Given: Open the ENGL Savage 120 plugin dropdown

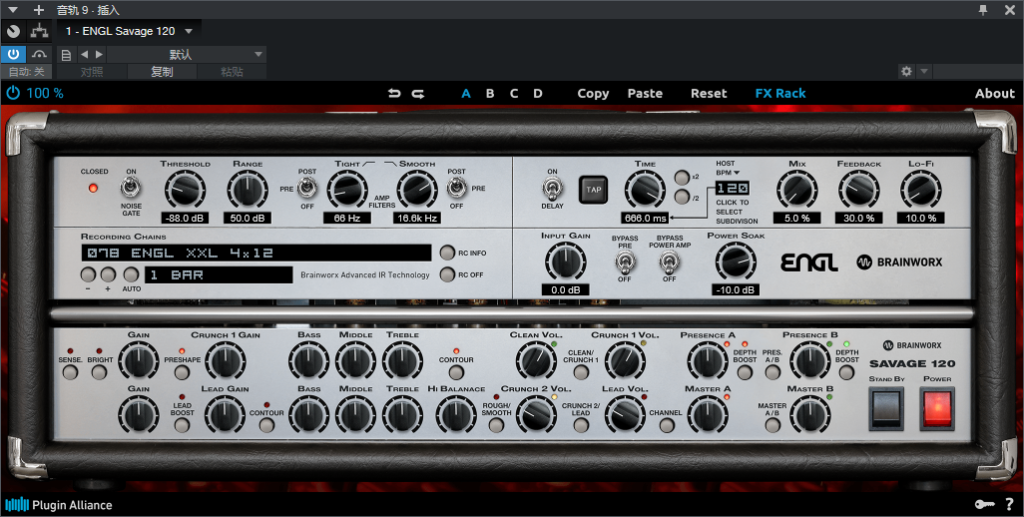Looking at the screenshot, I should point(129,31).
